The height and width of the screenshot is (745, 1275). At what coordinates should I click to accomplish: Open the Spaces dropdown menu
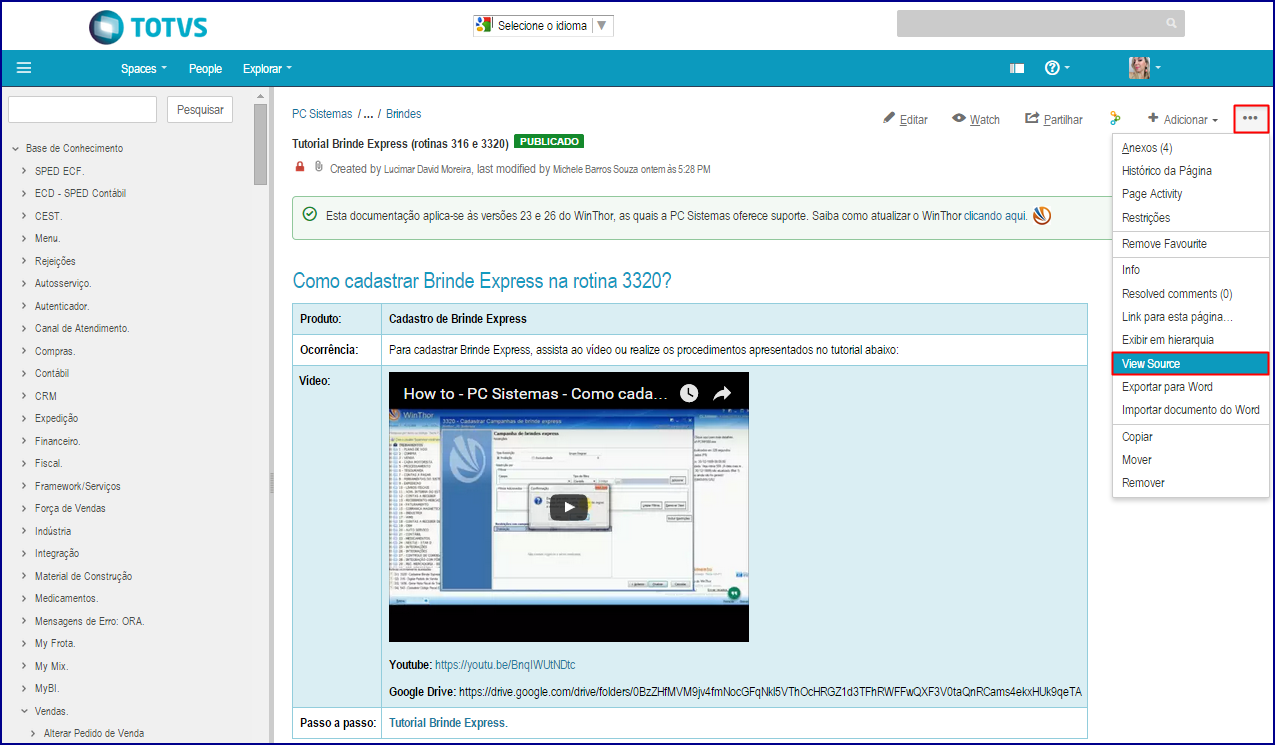(x=143, y=68)
